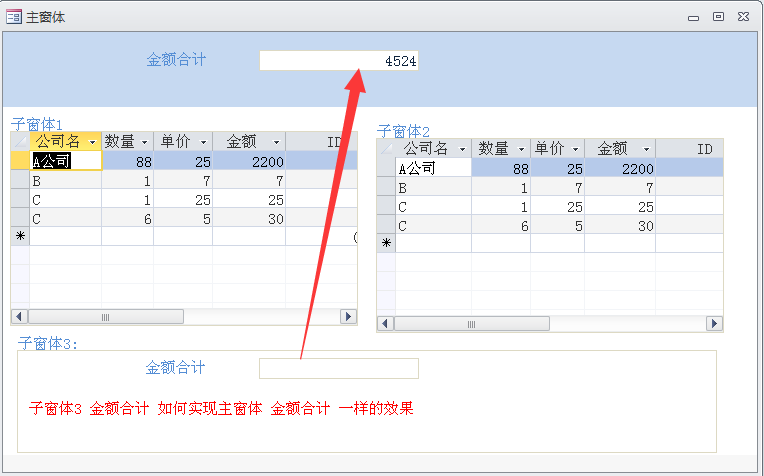
Task: Select the new record row in 子窗体2
Action: tap(386, 243)
